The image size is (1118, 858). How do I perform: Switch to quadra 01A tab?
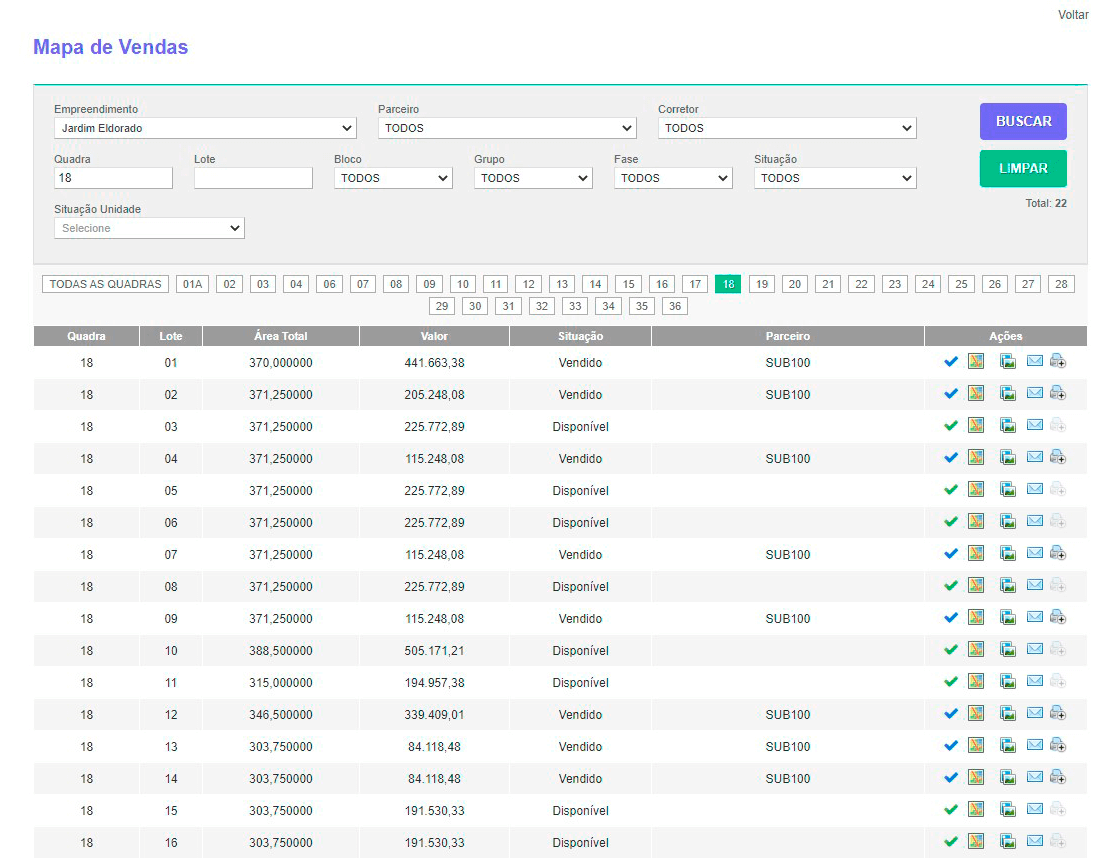click(192, 284)
